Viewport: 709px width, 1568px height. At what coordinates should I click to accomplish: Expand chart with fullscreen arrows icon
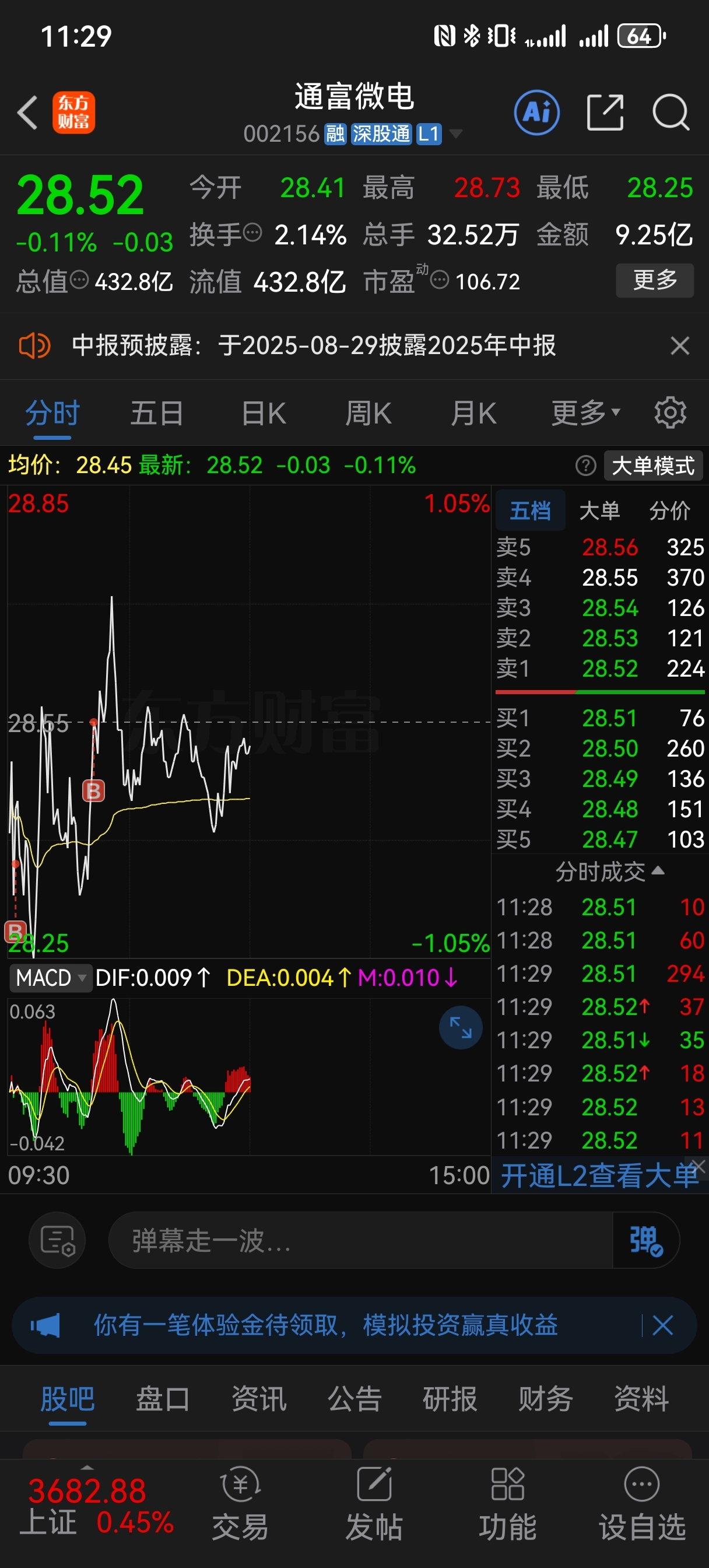(x=461, y=1027)
